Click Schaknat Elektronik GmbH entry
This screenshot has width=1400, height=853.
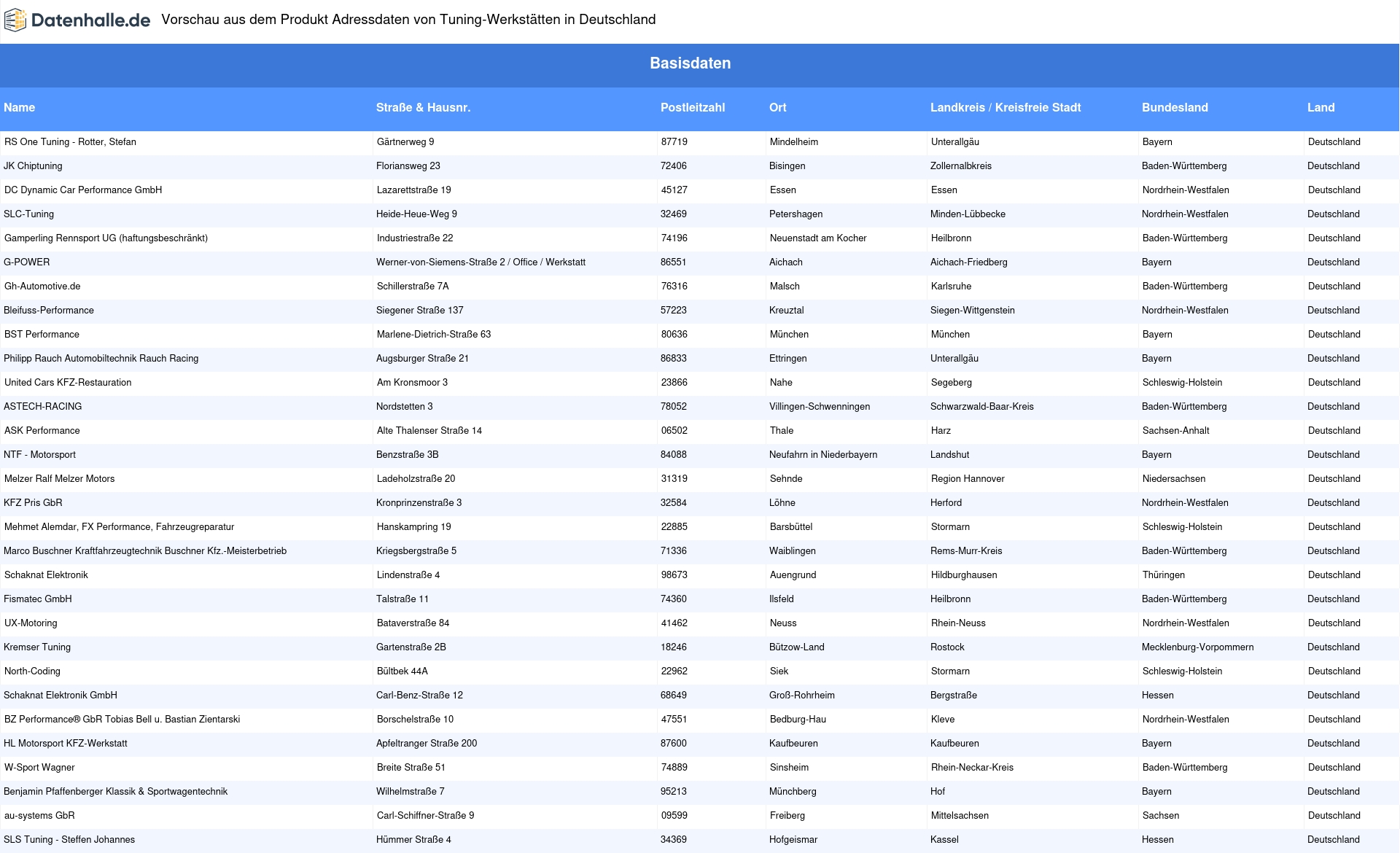[61, 696]
